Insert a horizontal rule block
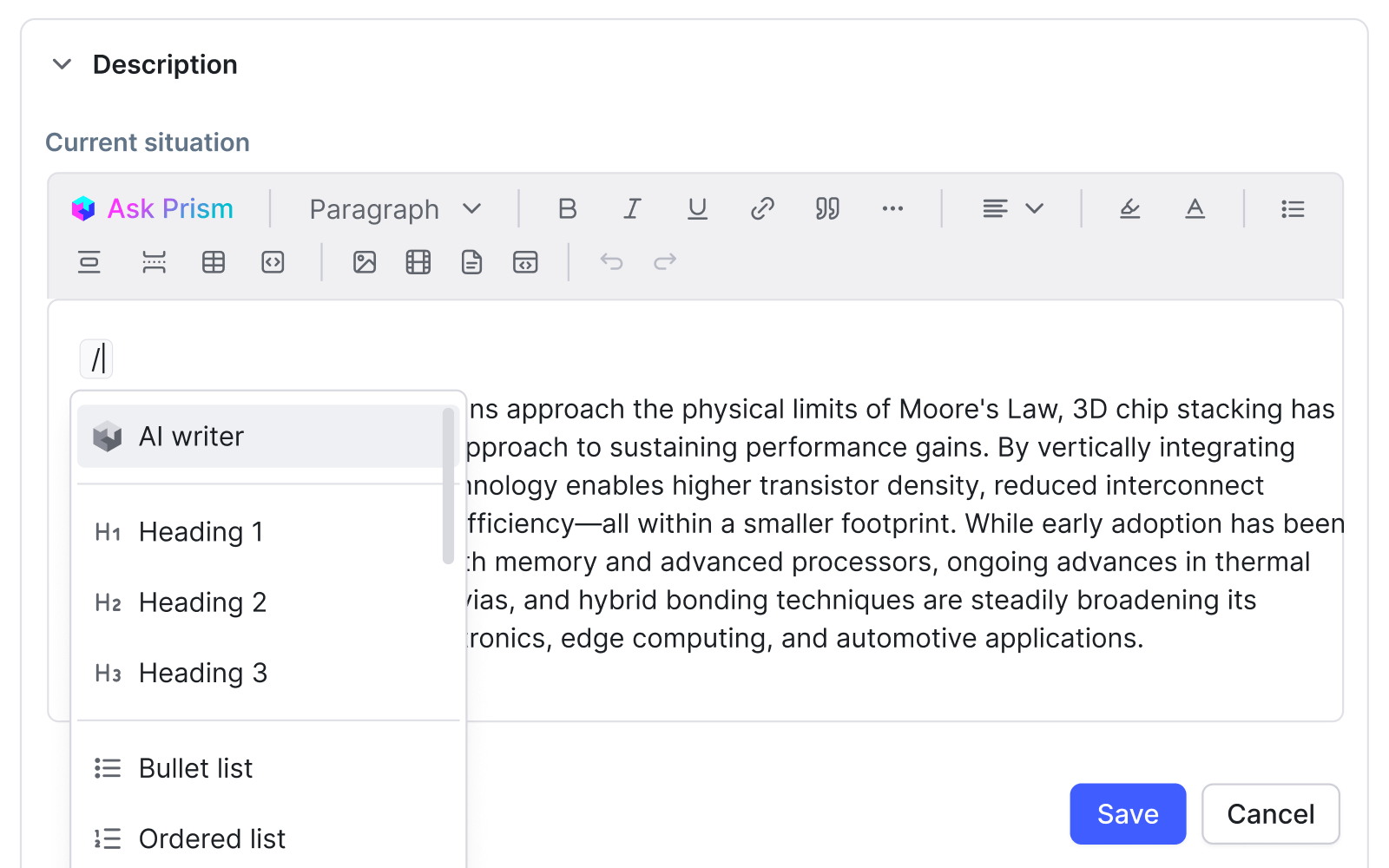1389x868 pixels. 89,262
